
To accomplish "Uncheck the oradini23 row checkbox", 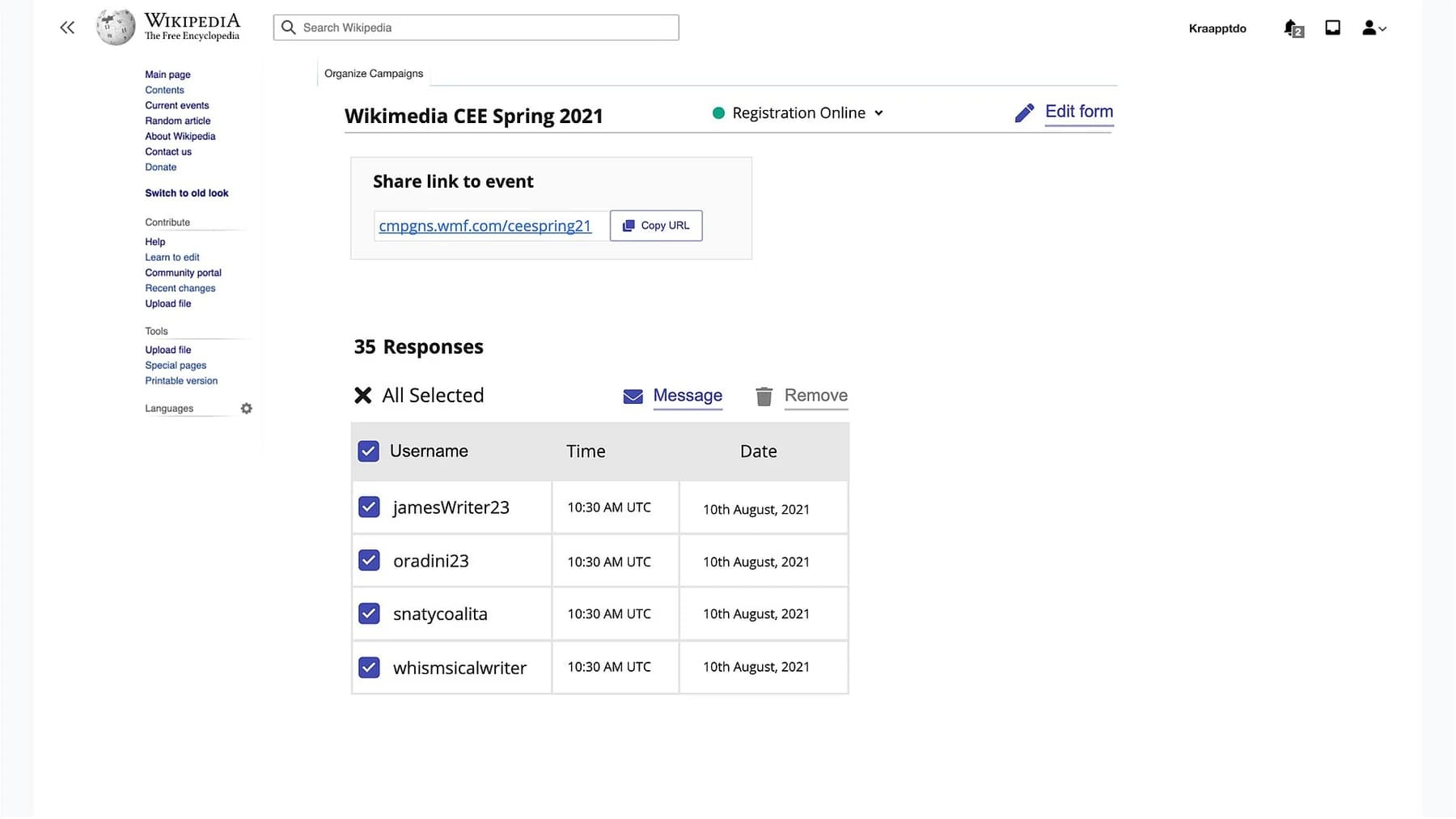I will [369, 560].
